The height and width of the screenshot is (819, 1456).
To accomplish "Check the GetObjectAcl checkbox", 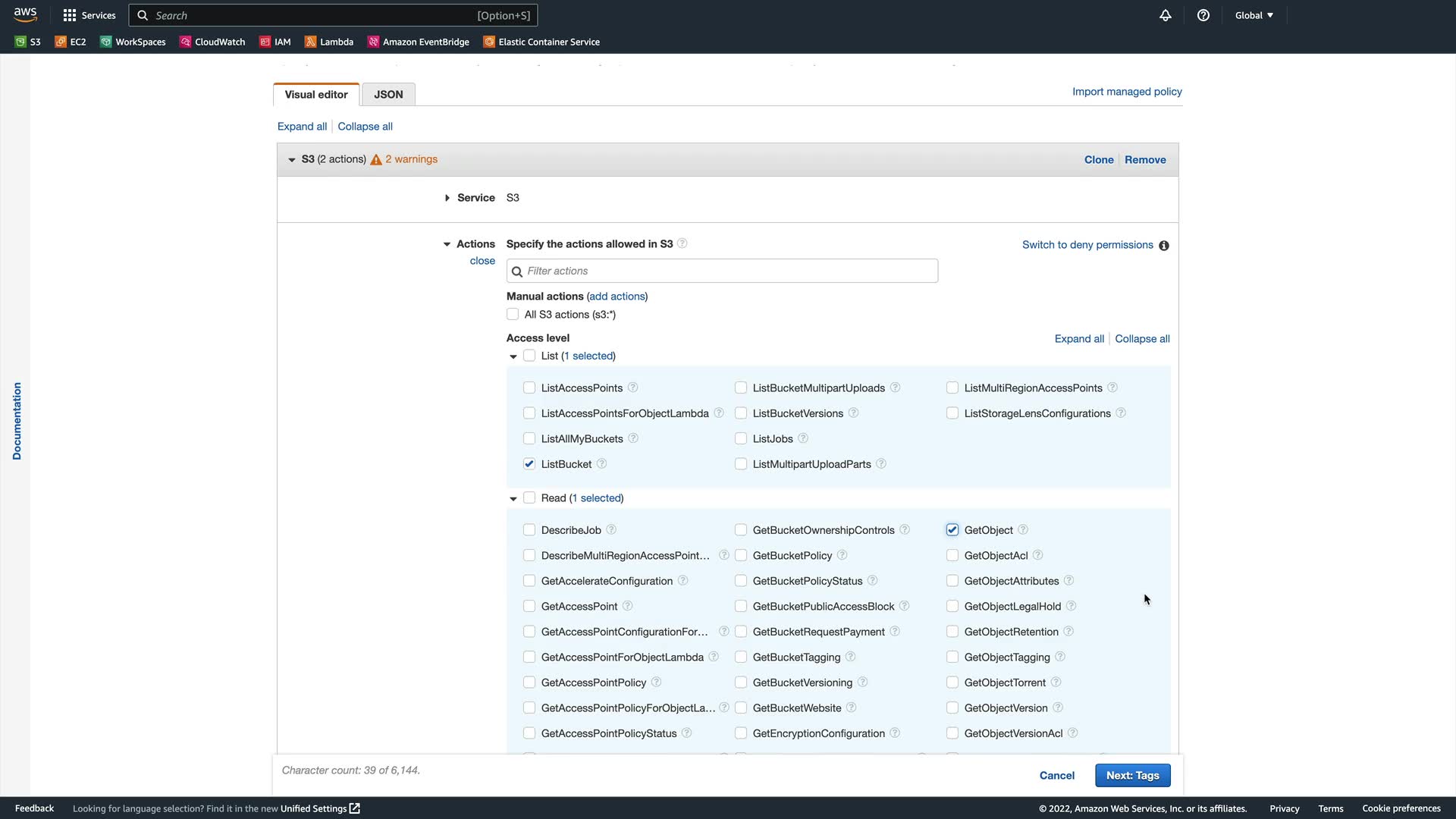I will click(x=952, y=556).
